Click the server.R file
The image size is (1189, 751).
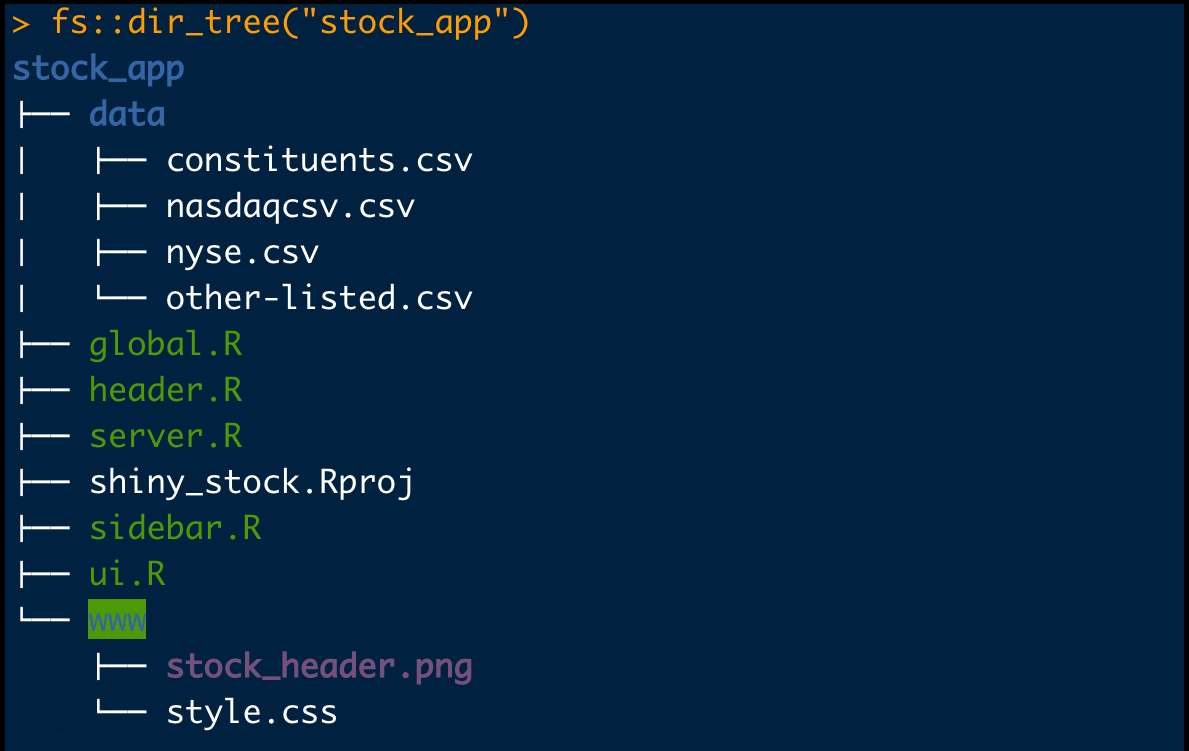pyautogui.click(x=165, y=436)
